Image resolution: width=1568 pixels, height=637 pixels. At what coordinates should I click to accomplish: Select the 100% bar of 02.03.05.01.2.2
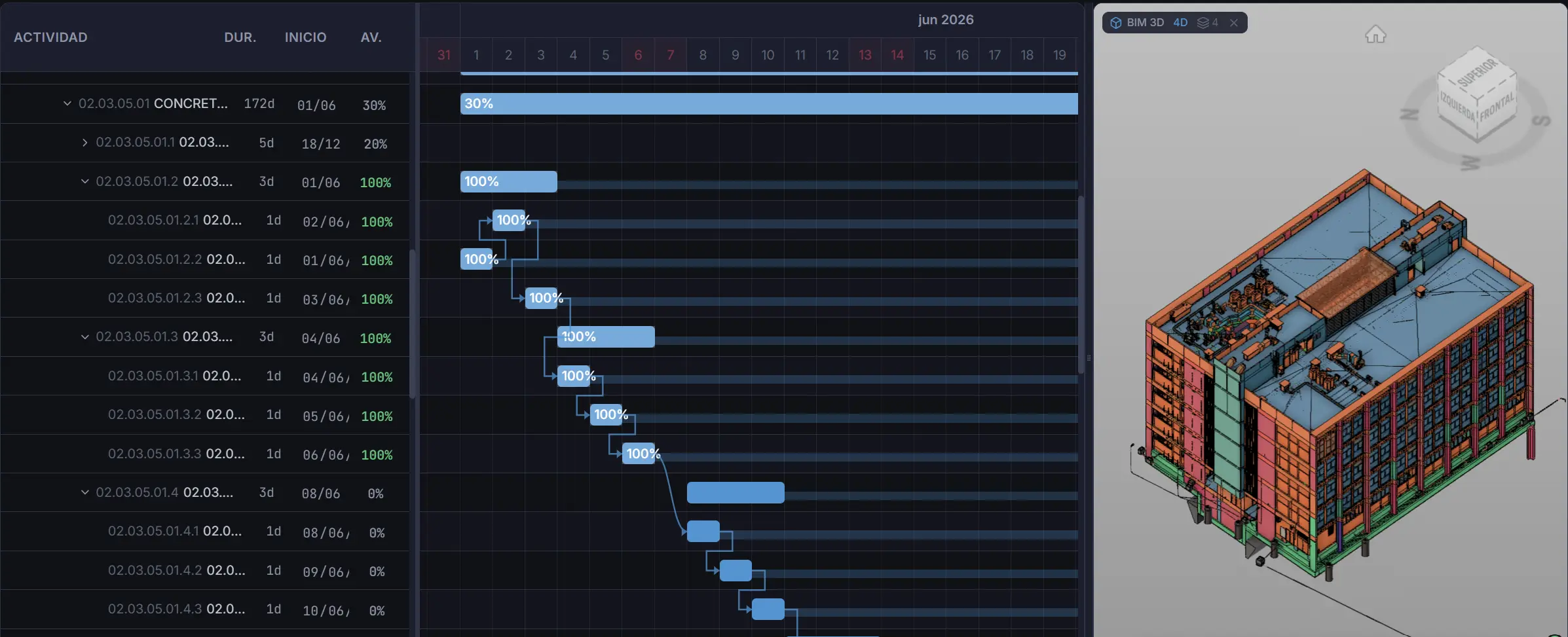477,259
